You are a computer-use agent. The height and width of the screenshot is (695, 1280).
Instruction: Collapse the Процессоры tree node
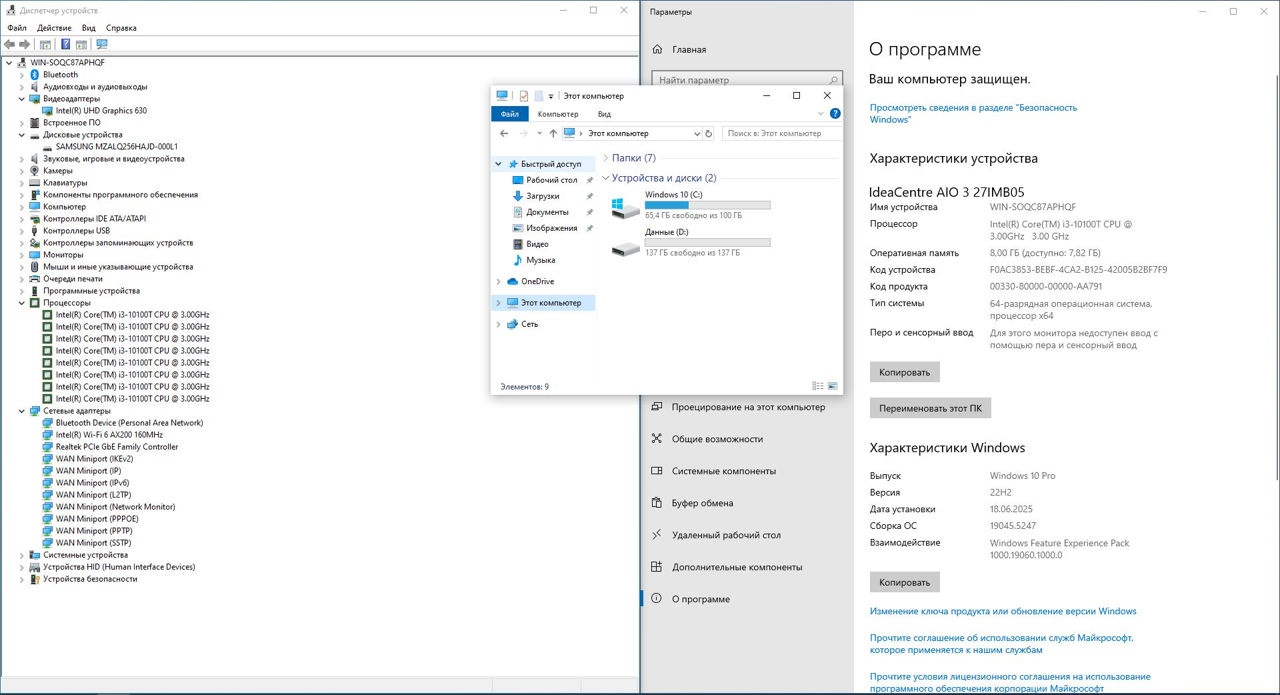[22, 303]
